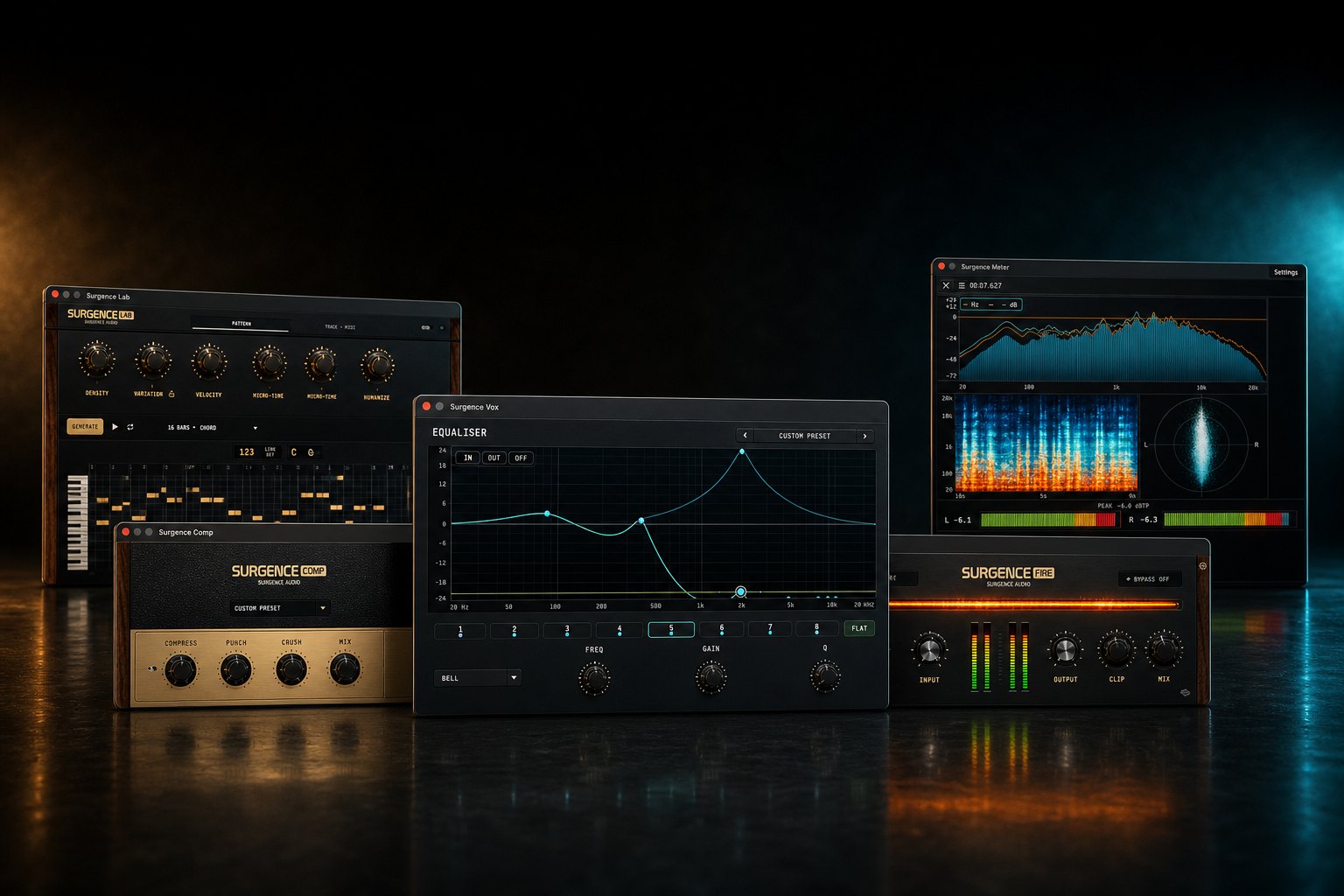
Task: Click the COMPRESS knob in Surgence Comp
Action: pyautogui.click(x=180, y=671)
